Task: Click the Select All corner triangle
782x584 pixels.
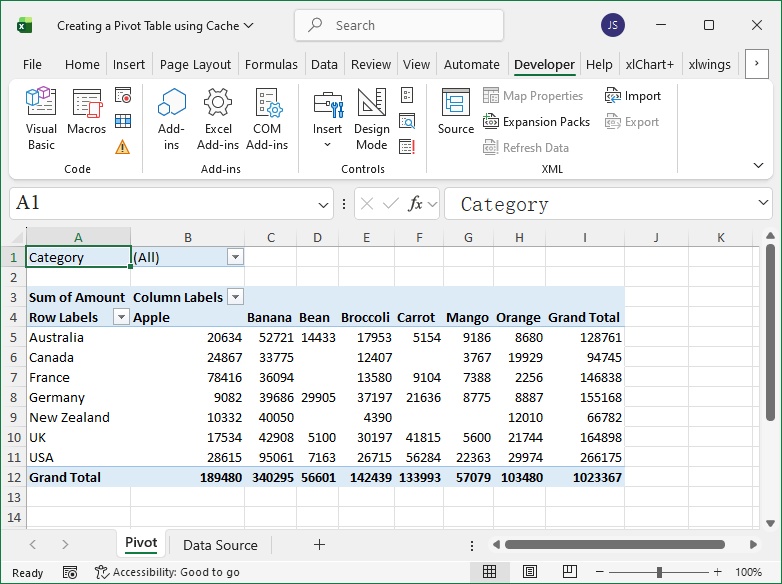Action: pos(16,236)
